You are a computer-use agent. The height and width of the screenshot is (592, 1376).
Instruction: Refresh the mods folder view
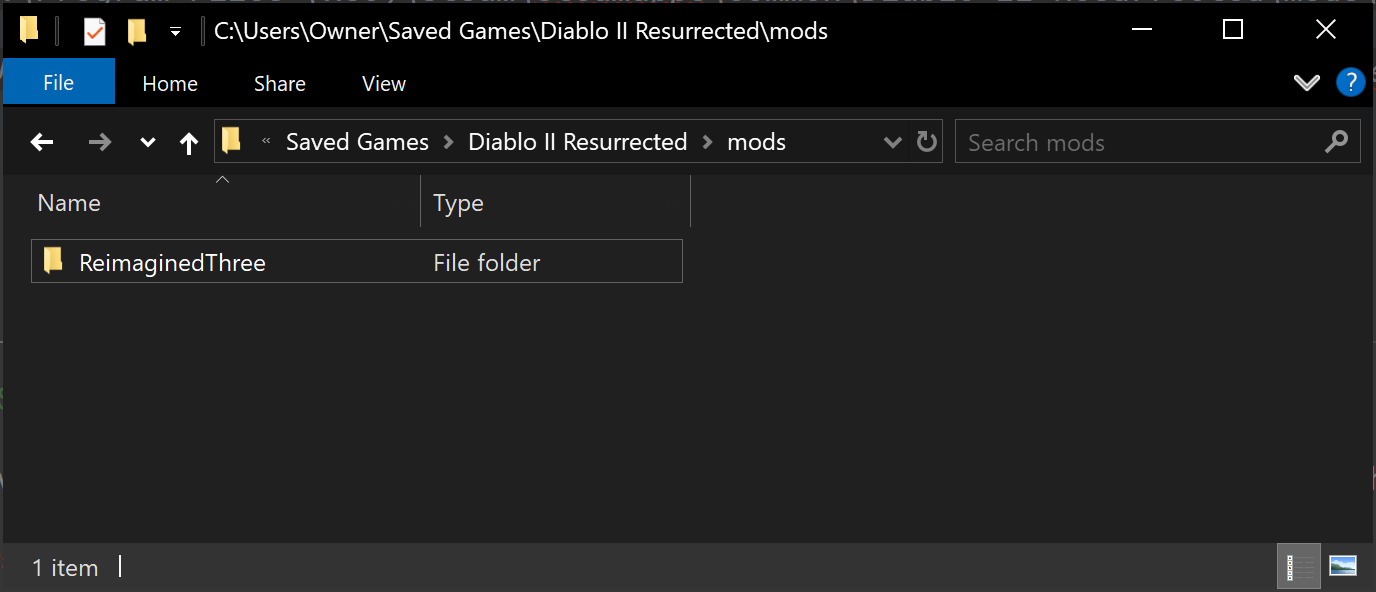point(927,142)
